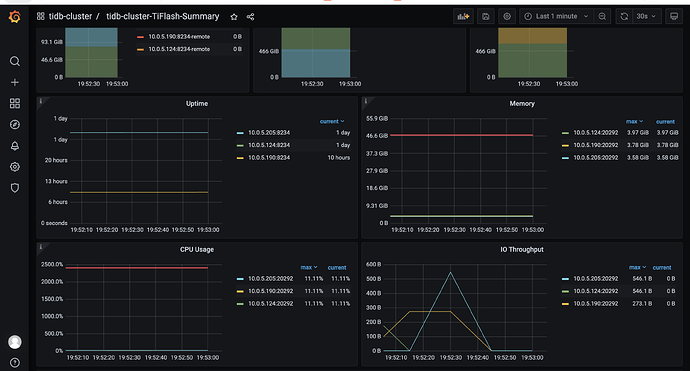Open the Uptime panel title menu

click(197, 103)
